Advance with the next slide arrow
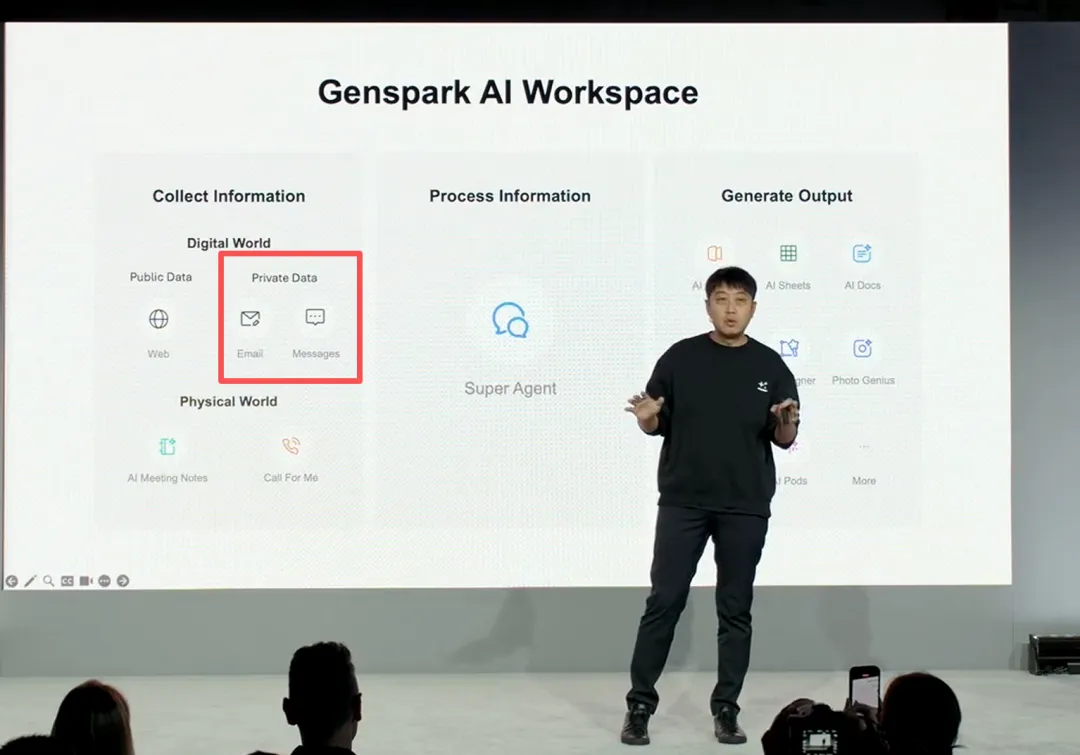1080x755 pixels. 123,581
